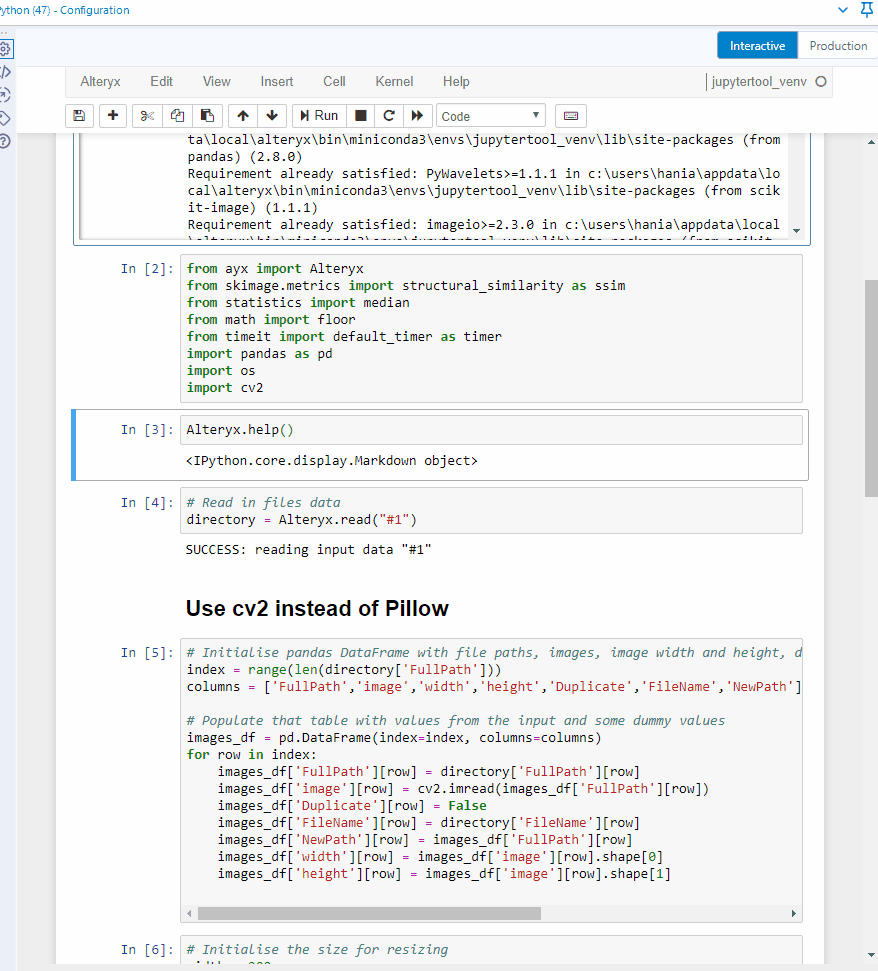Open the XML code view sidebar icon

pyautogui.click(x=5, y=72)
